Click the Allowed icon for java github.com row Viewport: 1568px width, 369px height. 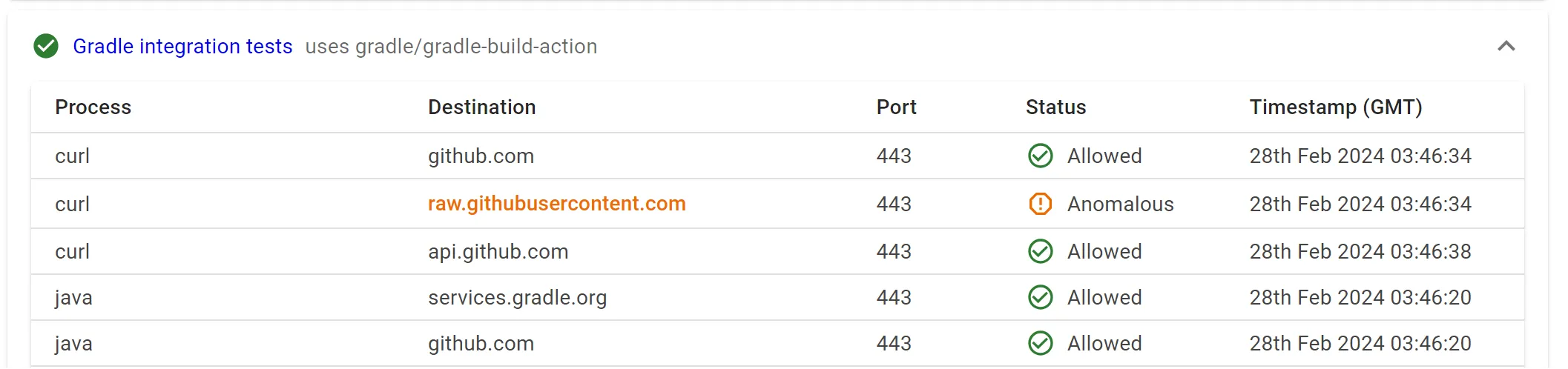1040,343
